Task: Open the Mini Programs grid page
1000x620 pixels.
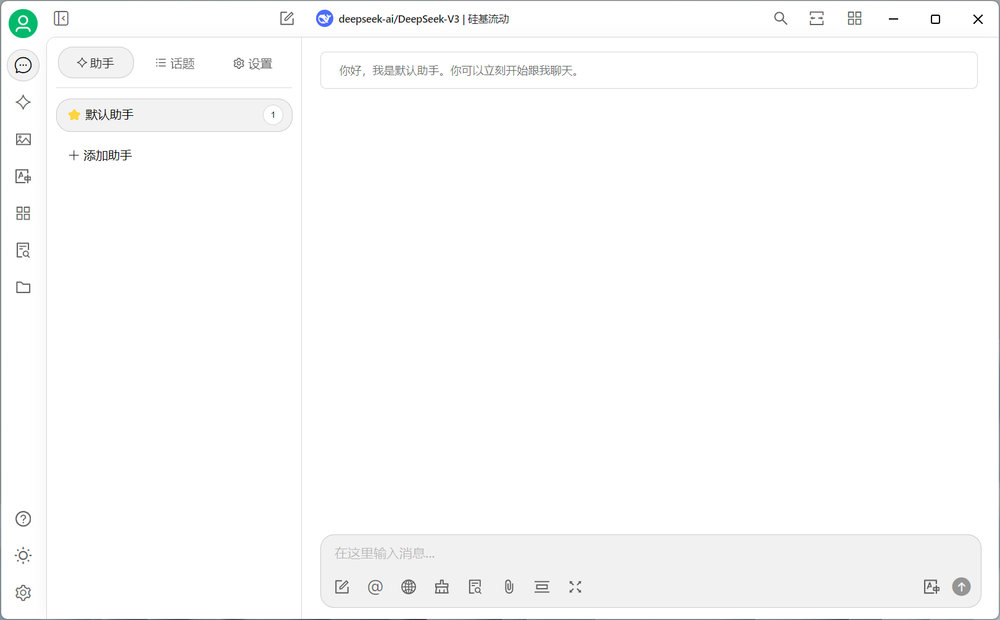Action: (x=23, y=213)
